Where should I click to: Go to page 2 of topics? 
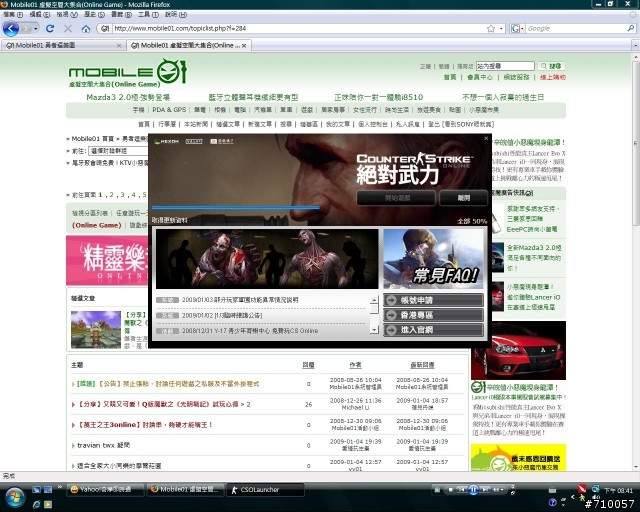111,195
